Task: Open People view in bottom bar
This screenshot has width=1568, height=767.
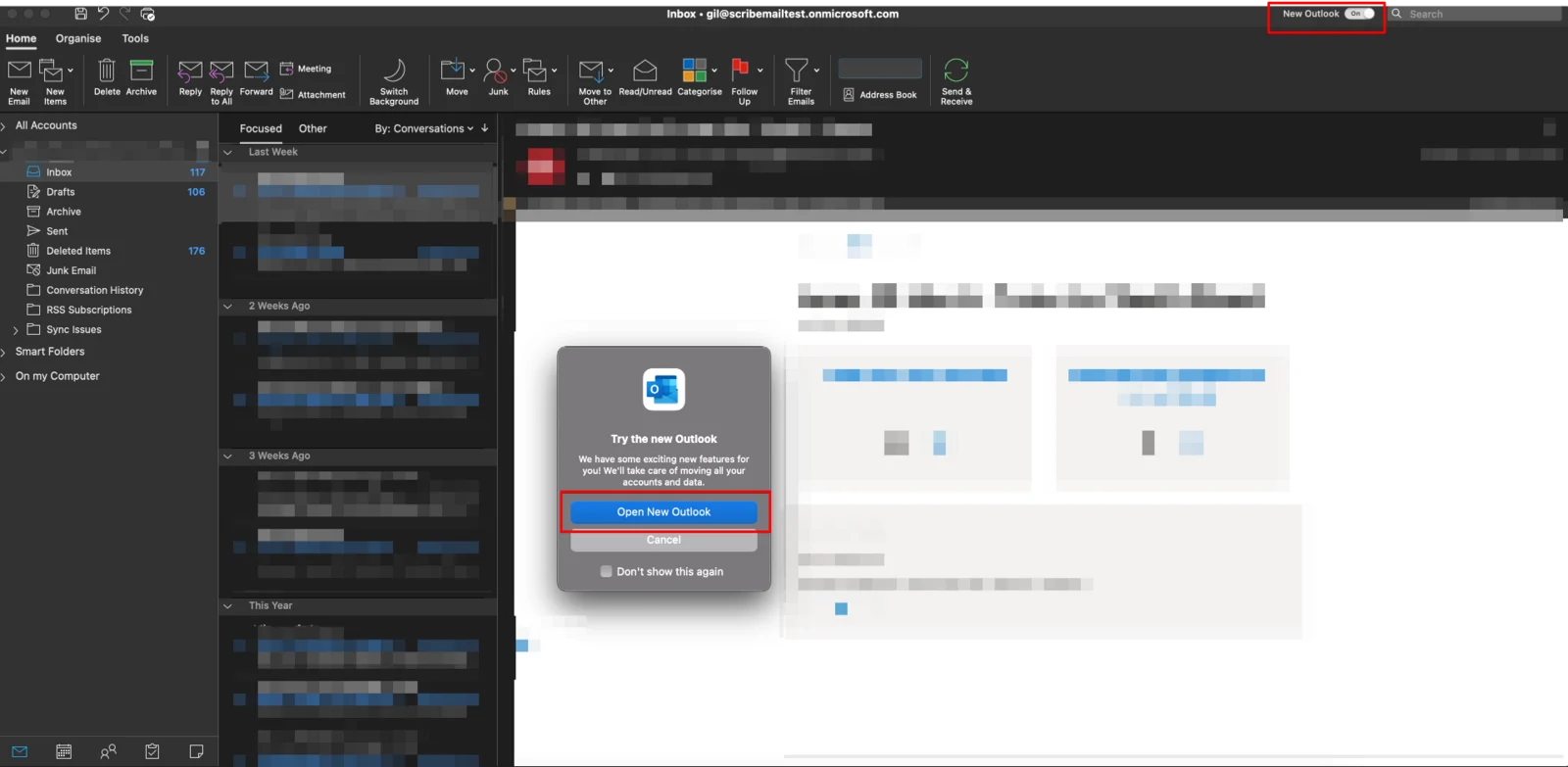Action: pos(108,751)
